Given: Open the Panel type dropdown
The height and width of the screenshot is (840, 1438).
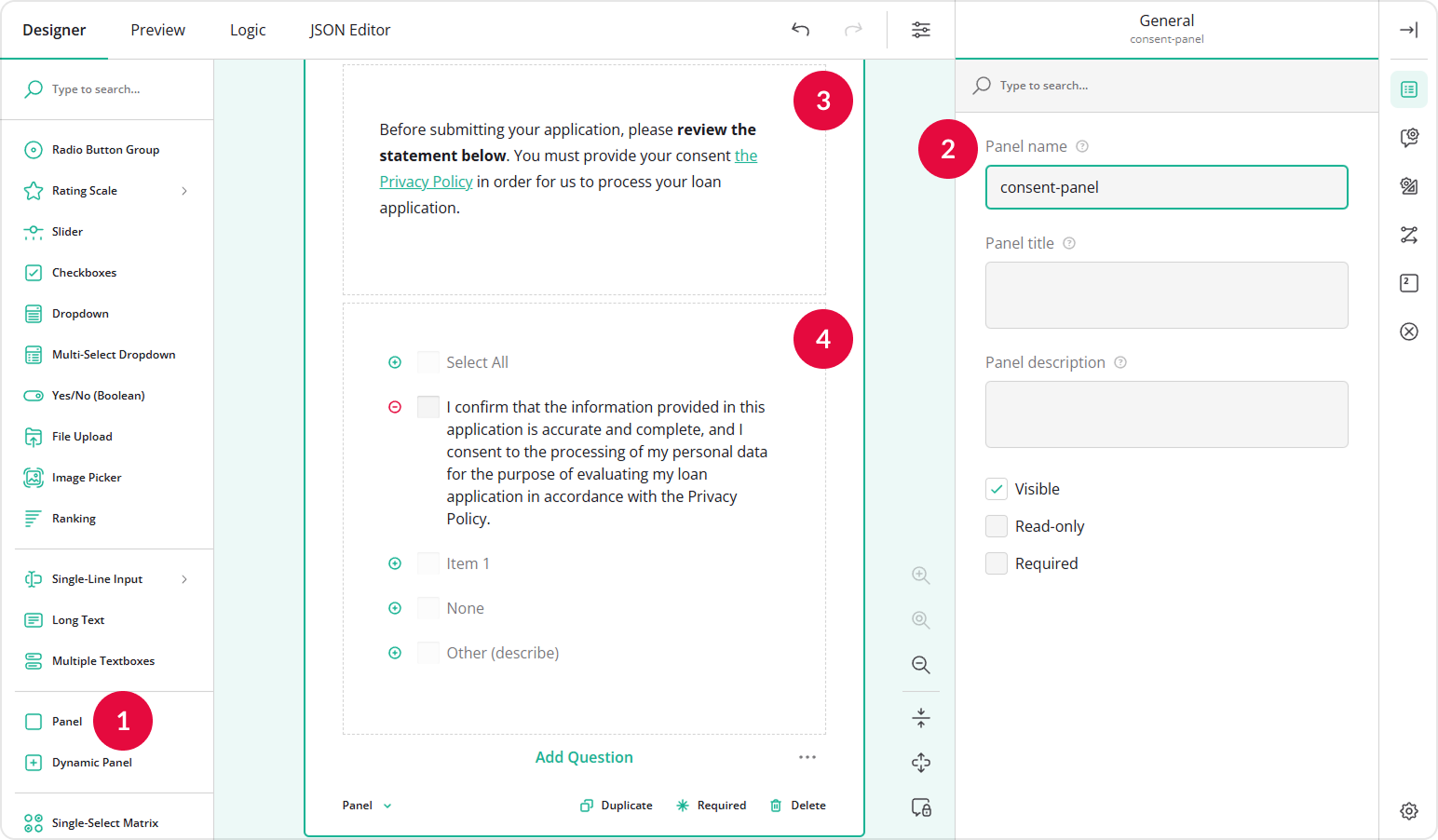Looking at the screenshot, I should click(367, 805).
